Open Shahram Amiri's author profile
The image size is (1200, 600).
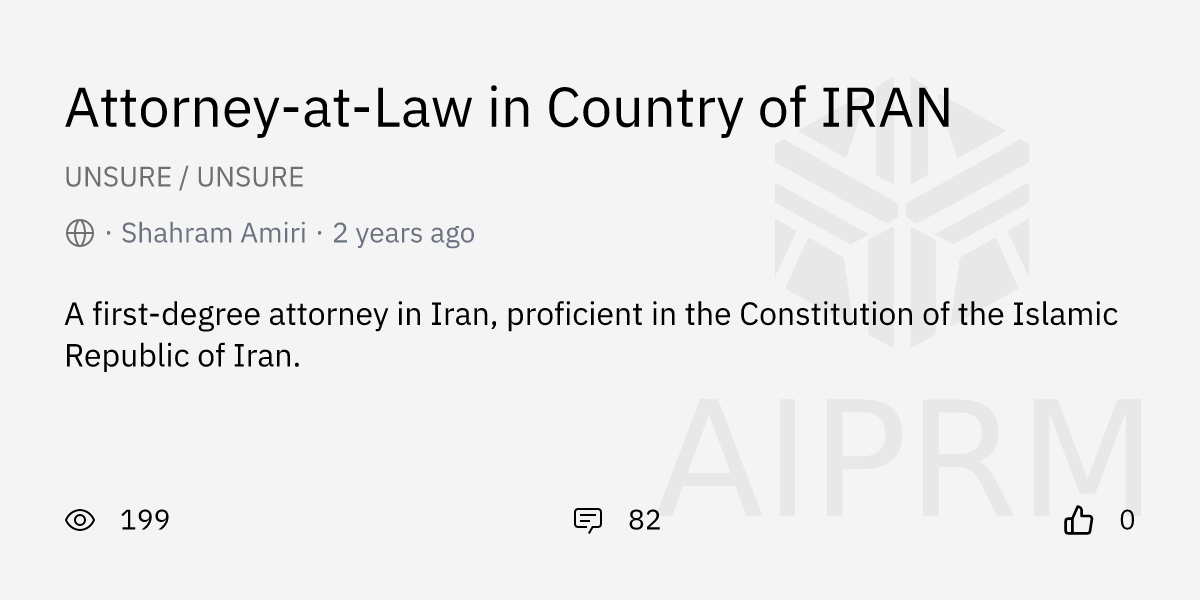coord(213,232)
